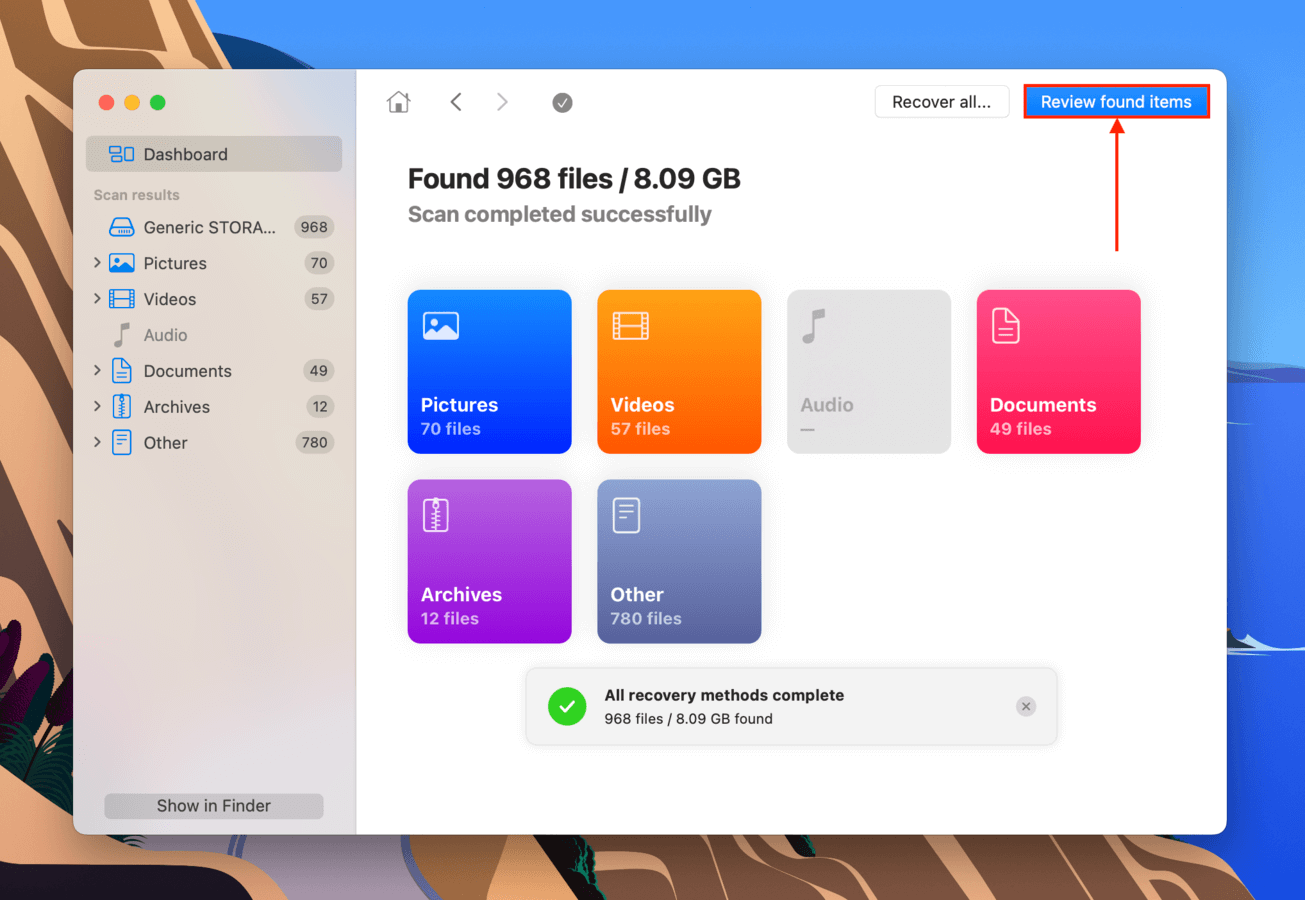Click the 12 count badge beside Archives

pyautogui.click(x=320, y=407)
